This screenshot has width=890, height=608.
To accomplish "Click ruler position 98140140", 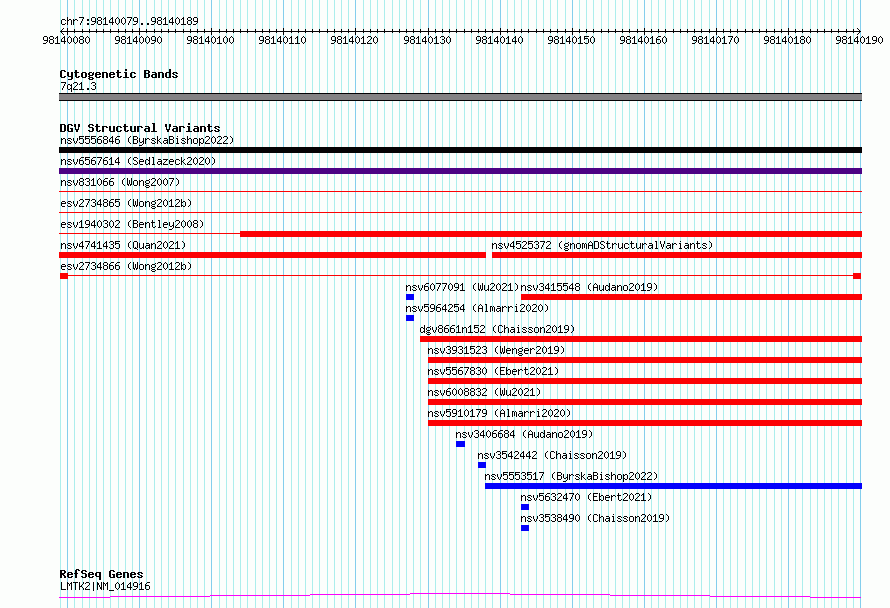I will pyautogui.click(x=499, y=40).
